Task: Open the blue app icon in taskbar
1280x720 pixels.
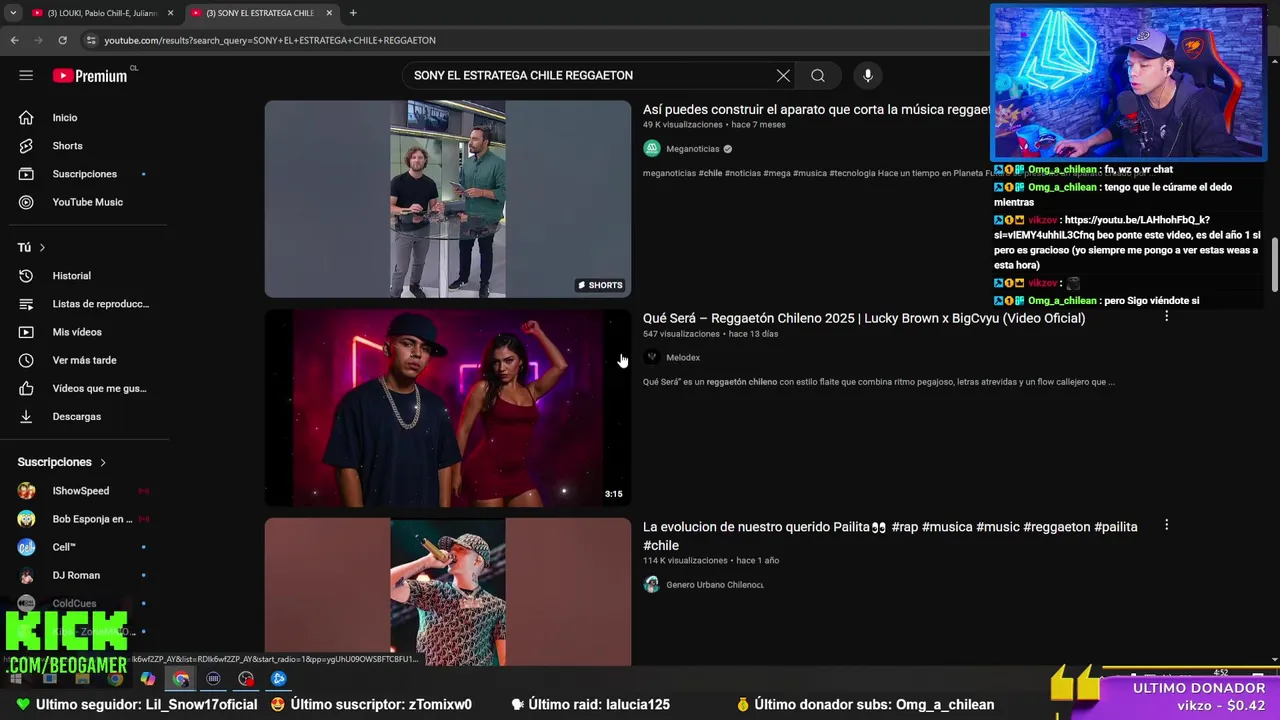Action: click(x=279, y=679)
